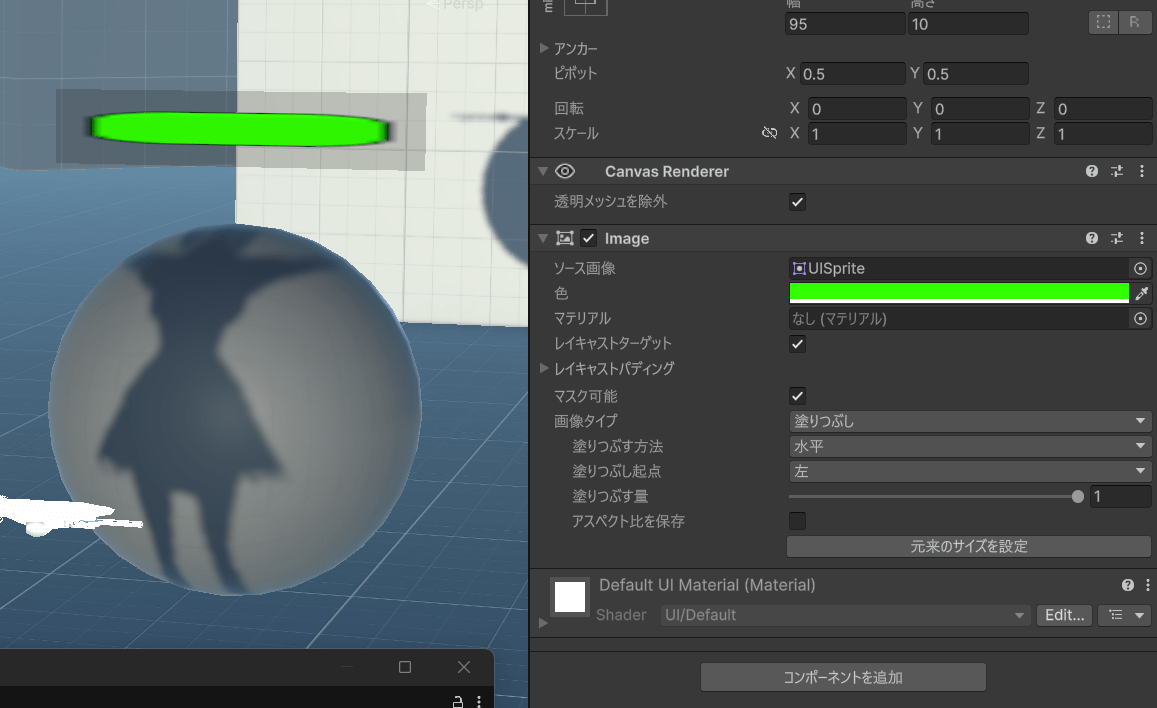Open the 塗りつぶし起点 dropdown
The width and height of the screenshot is (1157, 708).
point(969,471)
